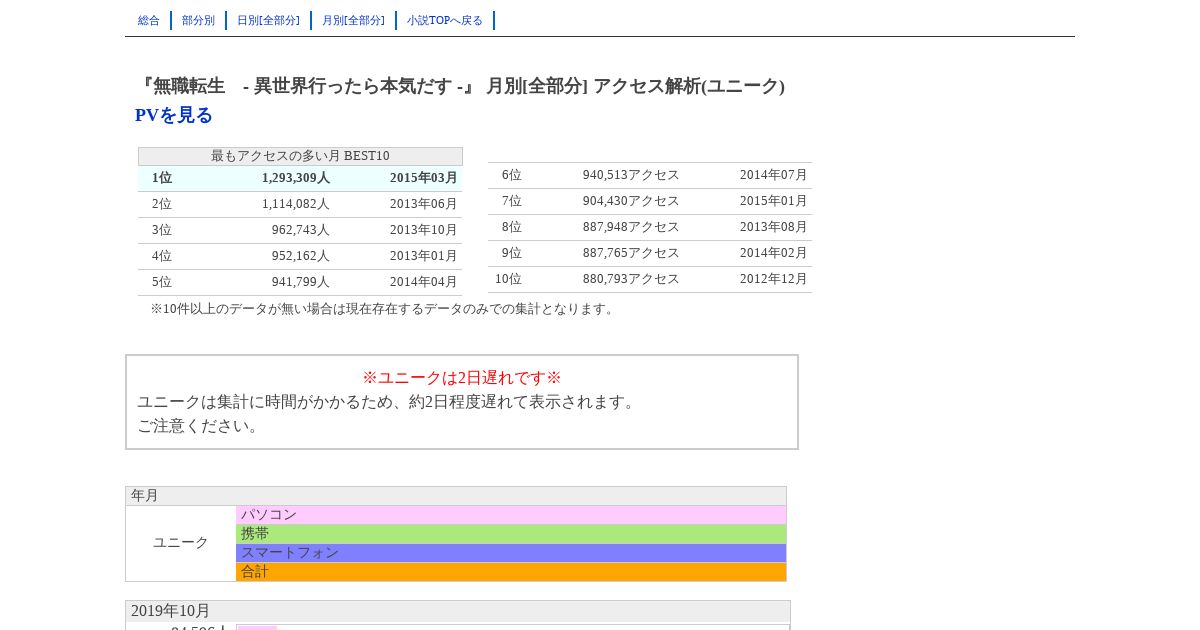The width and height of the screenshot is (1200, 630).
Task: Select the value 1,114,082人
Action: [x=296, y=204]
